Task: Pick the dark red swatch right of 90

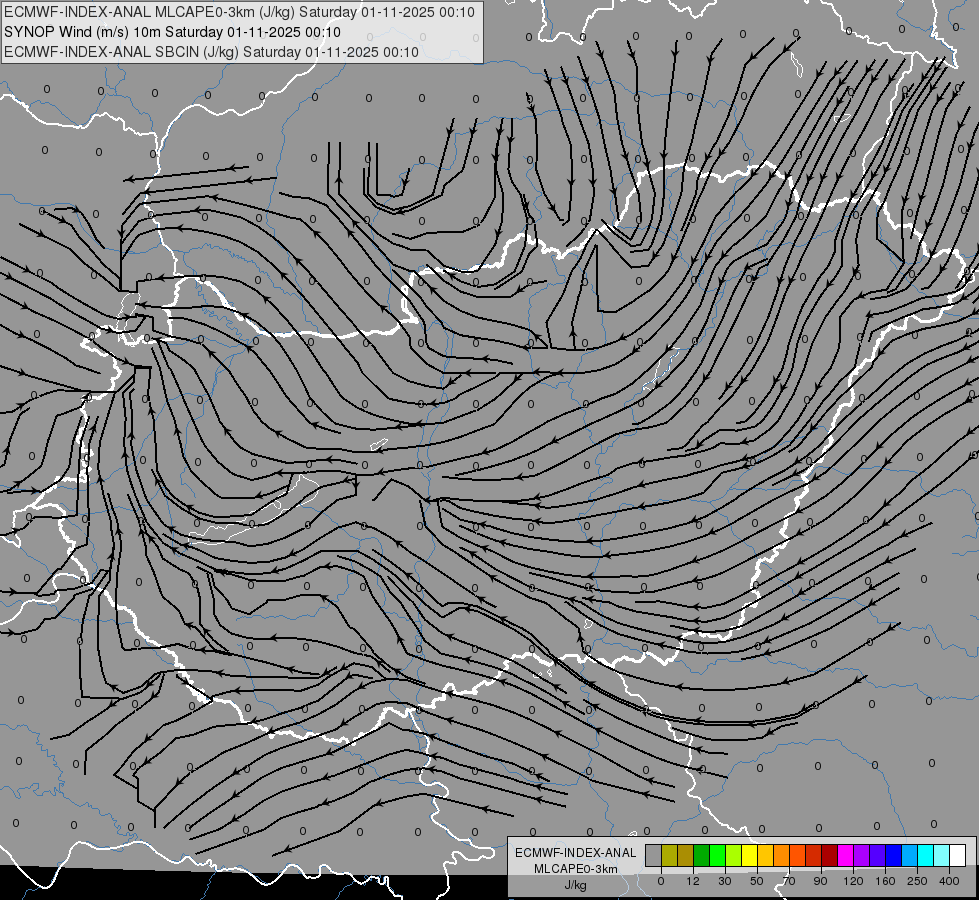Action: 830,855
